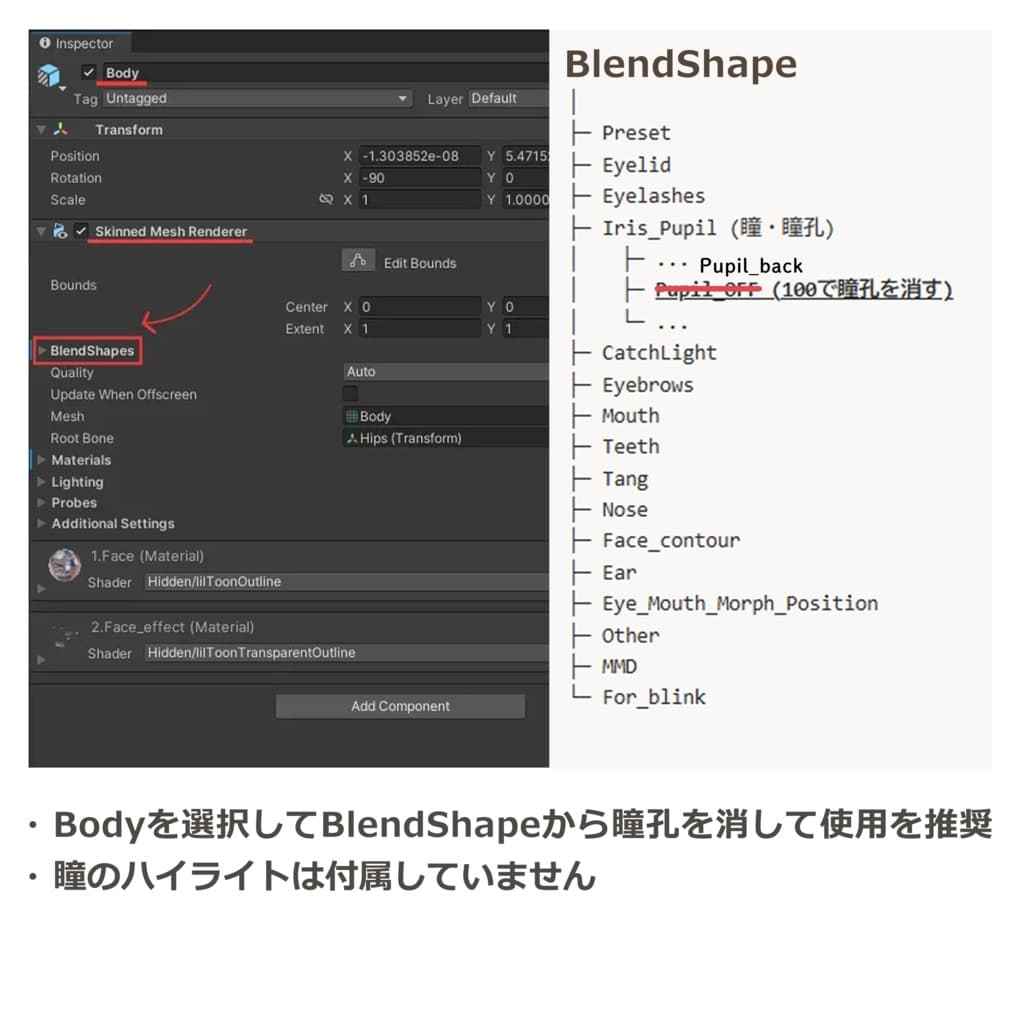
Task: Expand the Materials foldout
Action: 42,460
